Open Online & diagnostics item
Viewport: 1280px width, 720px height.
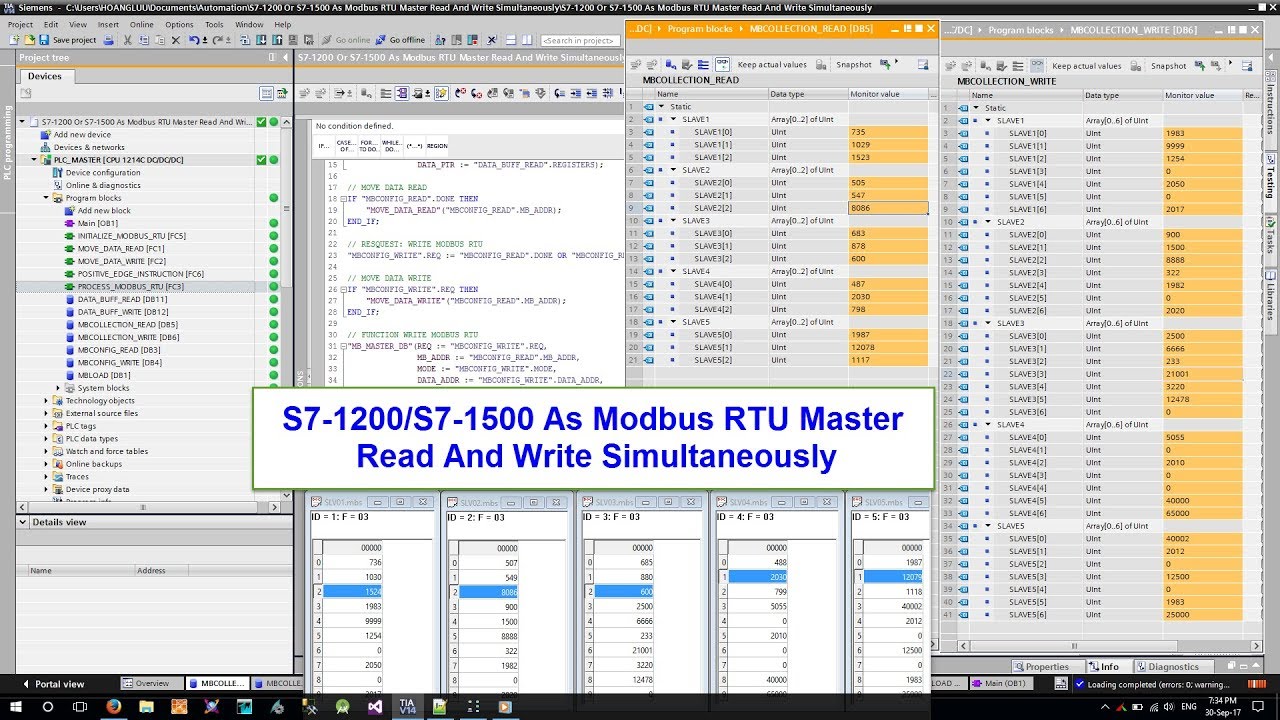coord(103,185)
